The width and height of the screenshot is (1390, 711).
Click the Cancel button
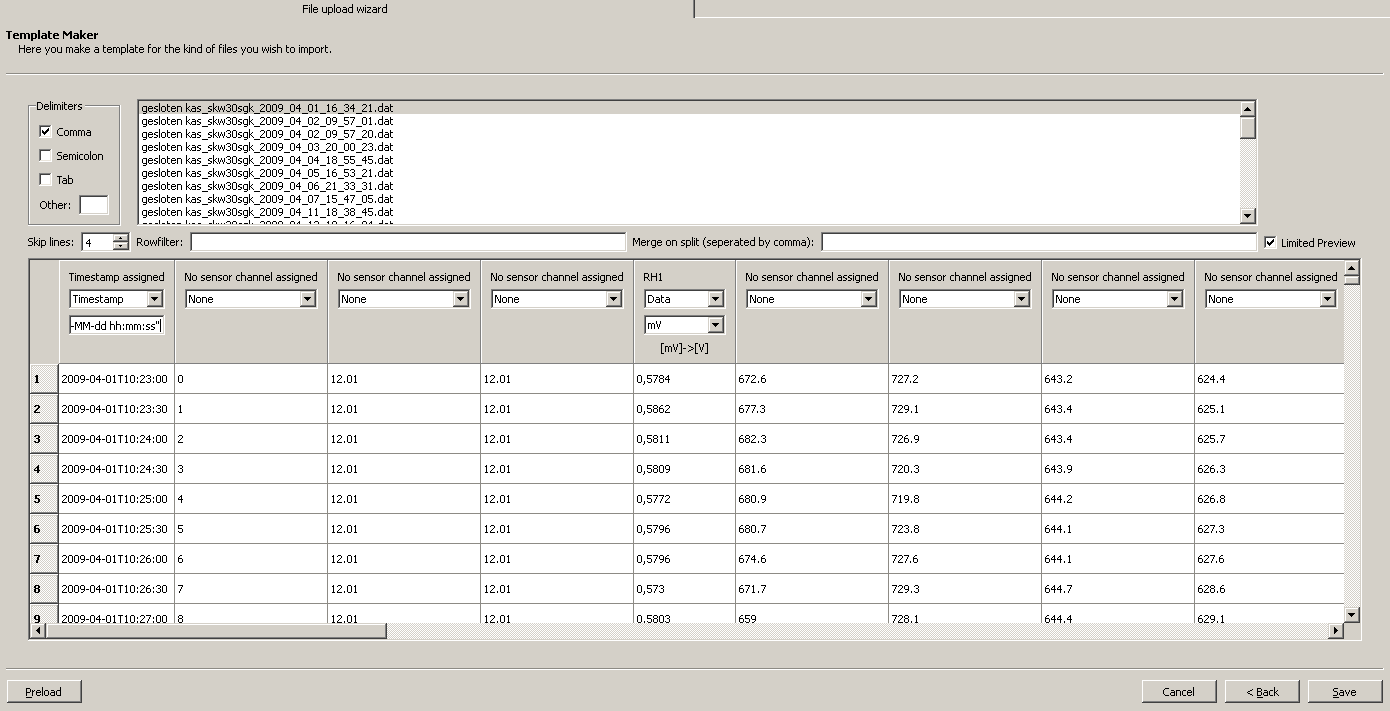pyautogui.click(x=1179, y=691)
